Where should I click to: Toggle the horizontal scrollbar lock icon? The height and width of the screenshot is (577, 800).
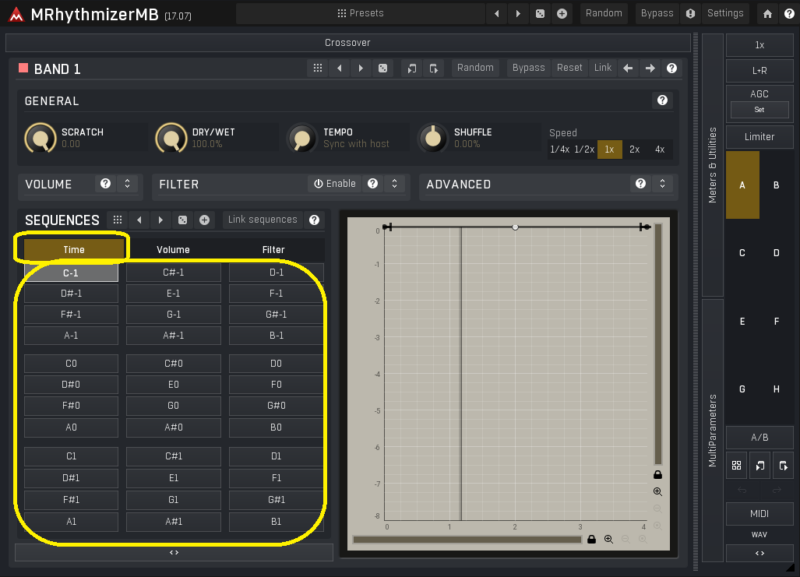point(592,539)
